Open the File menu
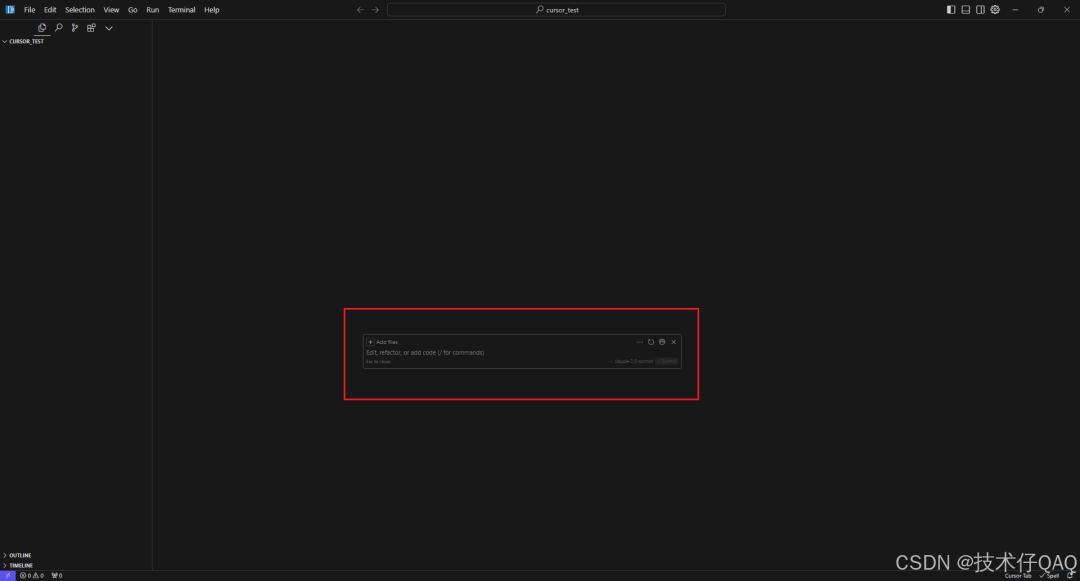The image size is (1080, 581). tap(30, 10)
